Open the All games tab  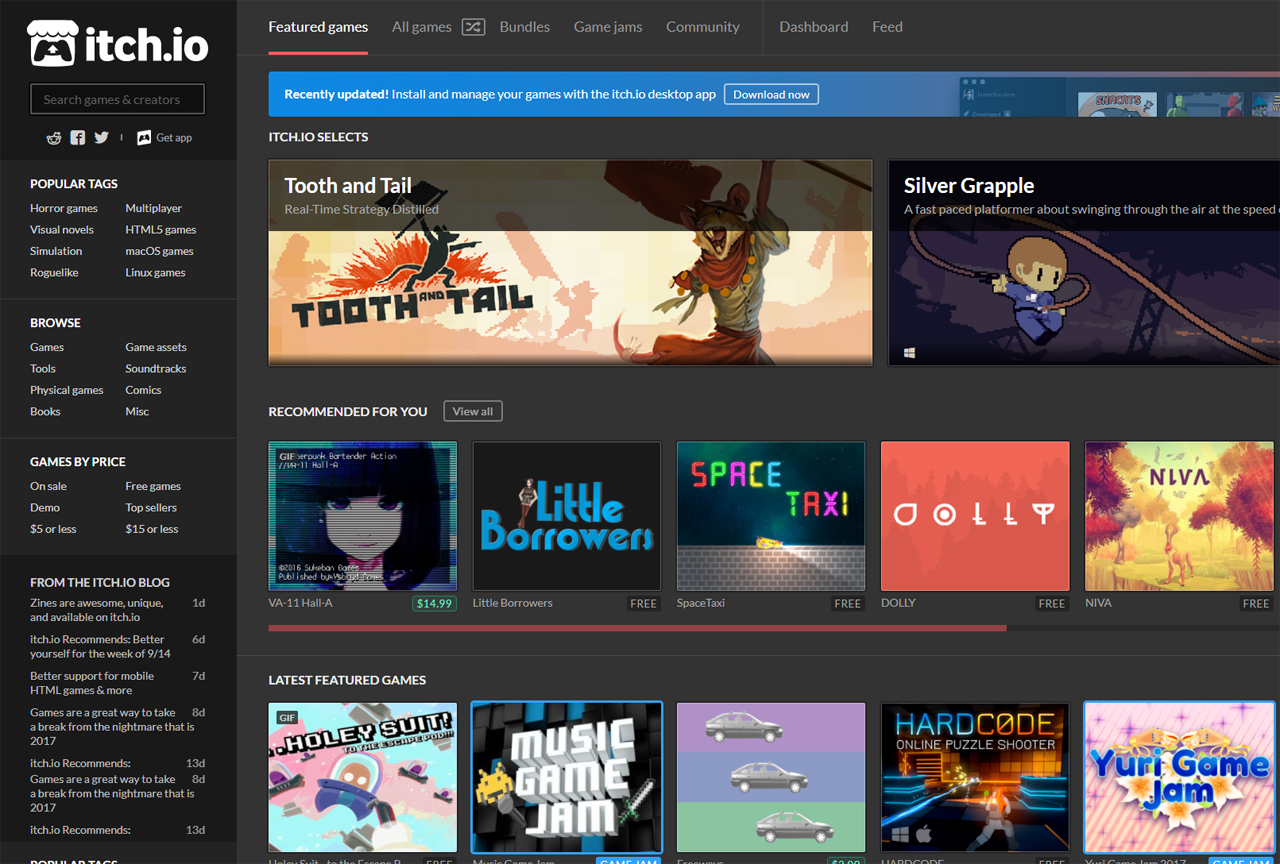pos(422,27)
